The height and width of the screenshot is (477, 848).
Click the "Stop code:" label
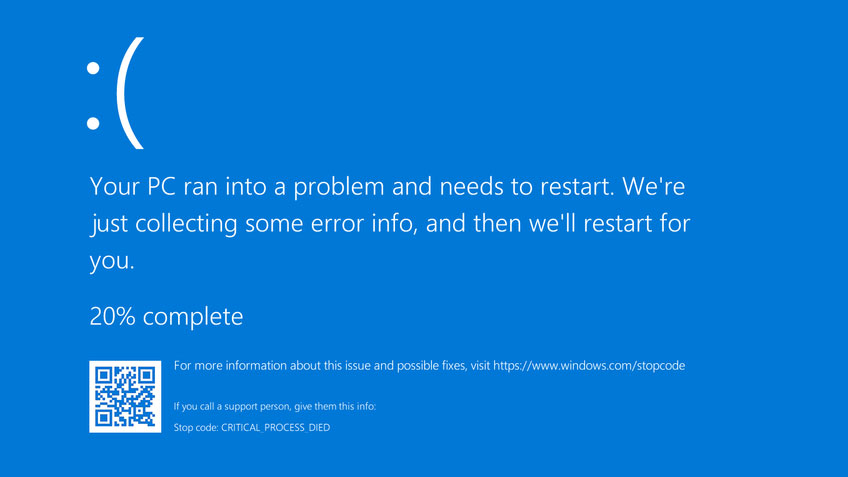(x=196, y=427)
